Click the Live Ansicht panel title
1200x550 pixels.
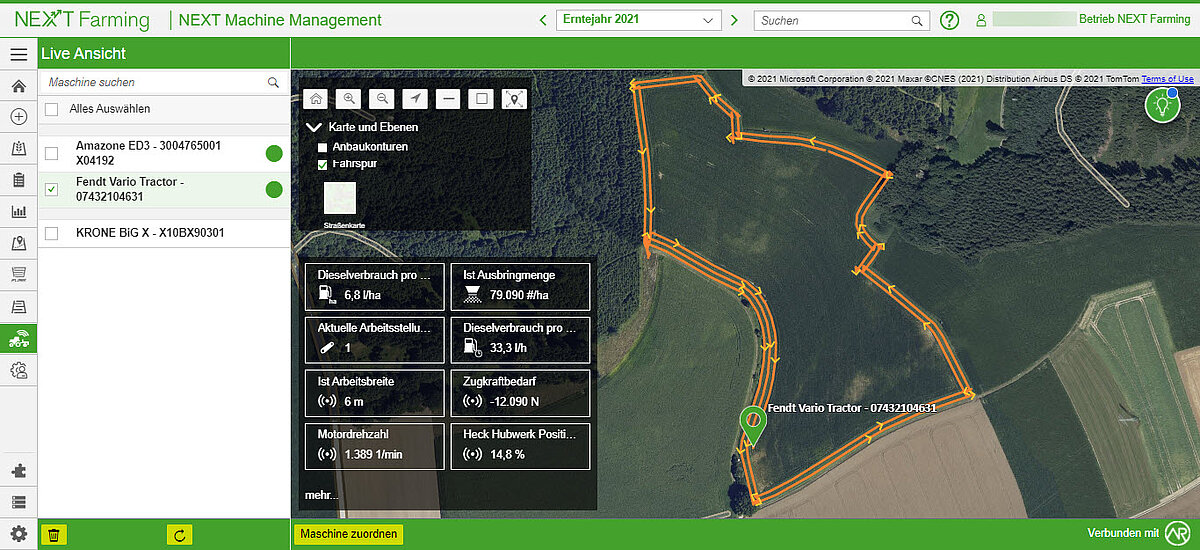(84, 54)
